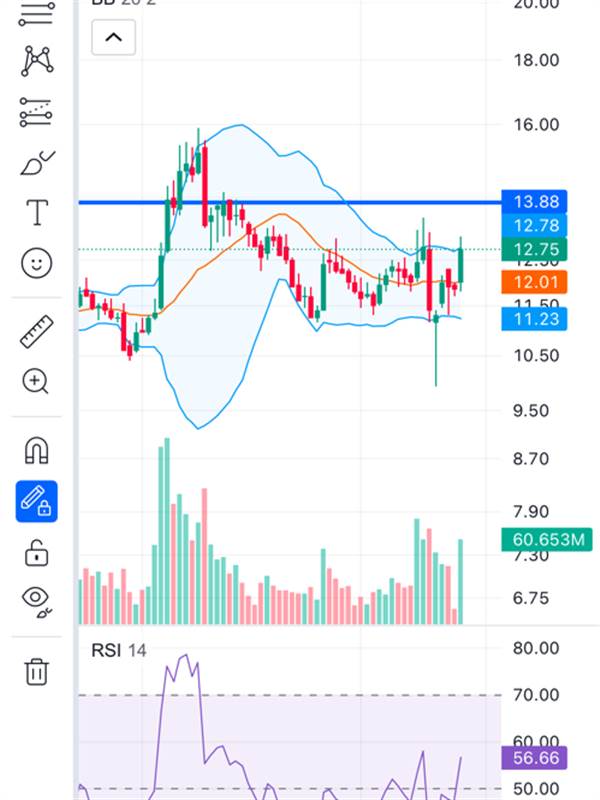Click the 7.90 price axis label
This screenshot has height=800, width=600.
point(531,512)
